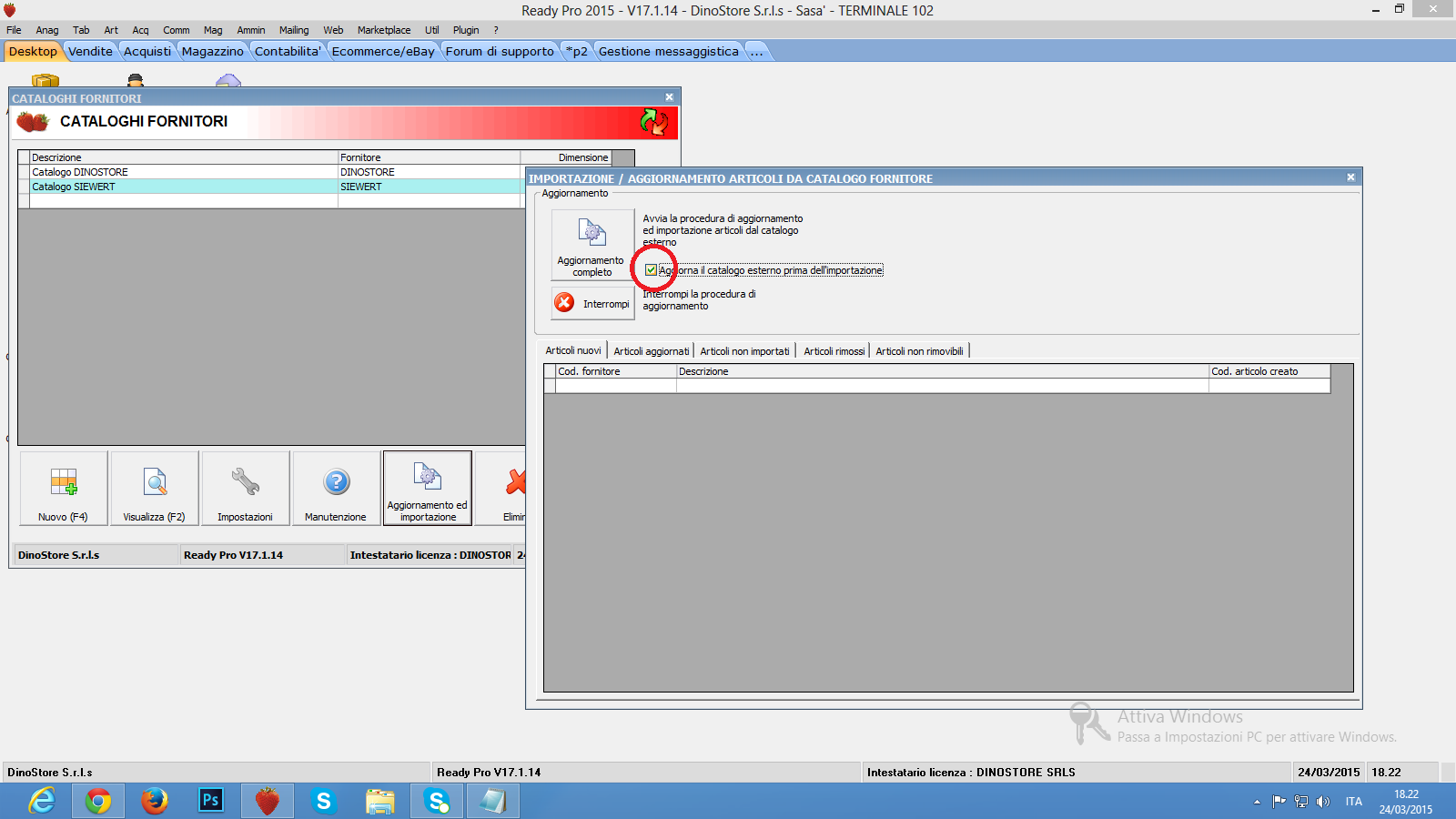Click Dimensione column header
This screenshot has width=1456, height=819.
point(566,157)
